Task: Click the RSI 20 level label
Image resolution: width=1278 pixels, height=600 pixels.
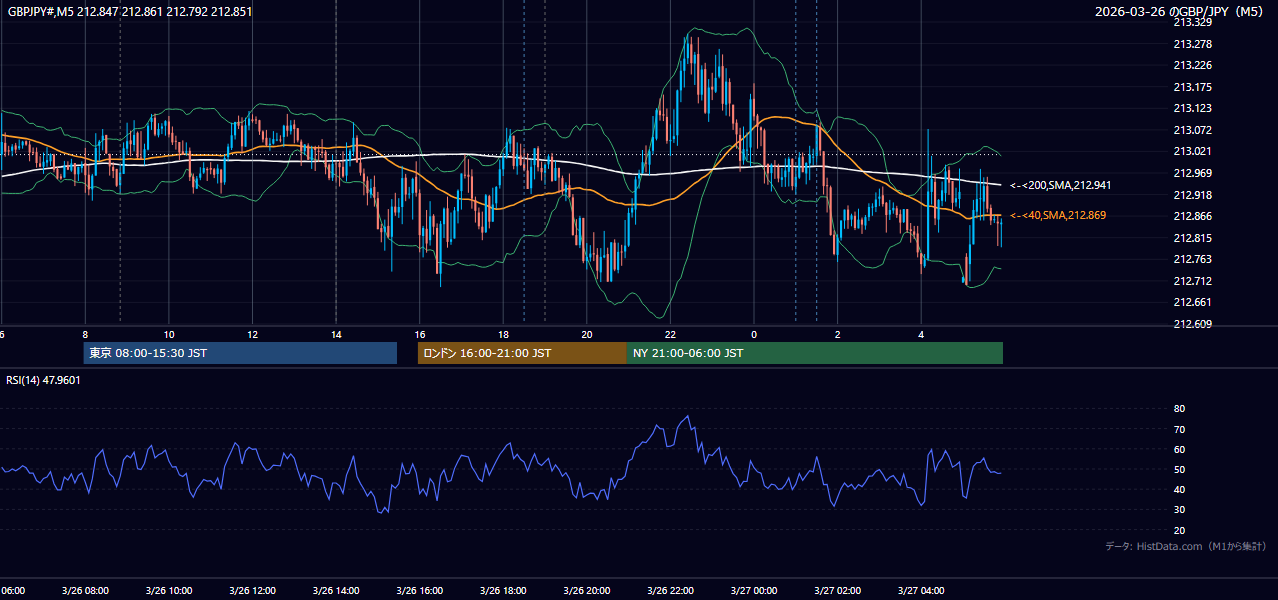Action: pyautogui.click(x=1179, y=530)
